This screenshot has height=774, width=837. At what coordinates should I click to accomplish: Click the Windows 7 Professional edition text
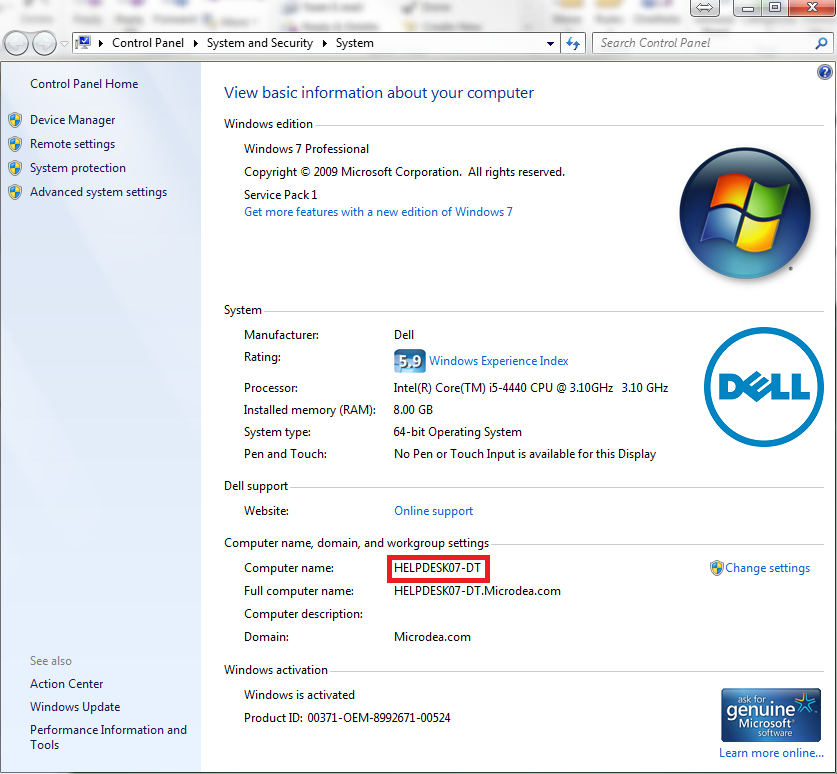(x=306, y=149)
